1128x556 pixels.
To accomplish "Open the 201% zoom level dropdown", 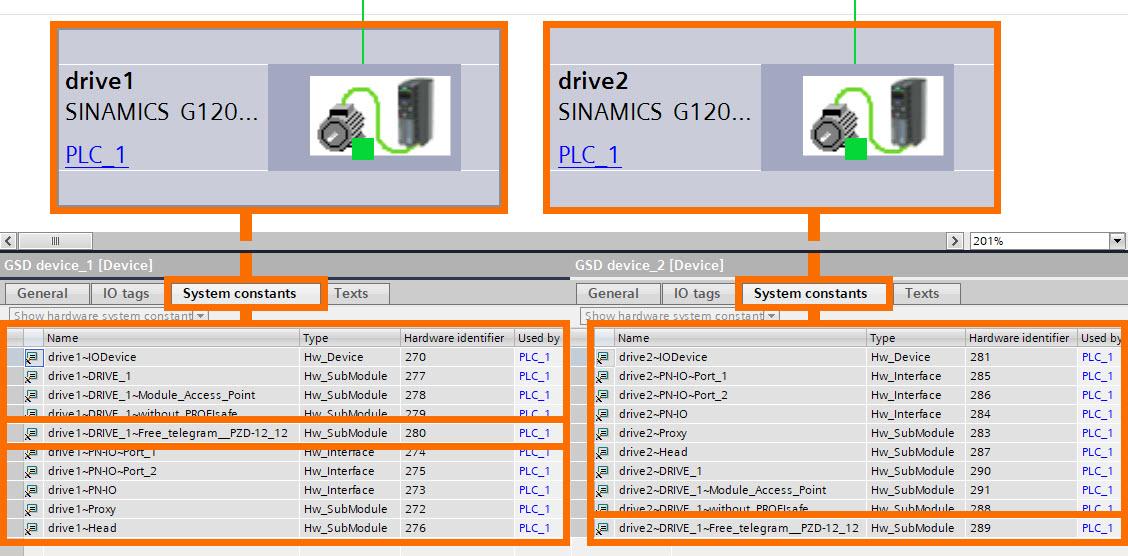I will click(1116, 241).
